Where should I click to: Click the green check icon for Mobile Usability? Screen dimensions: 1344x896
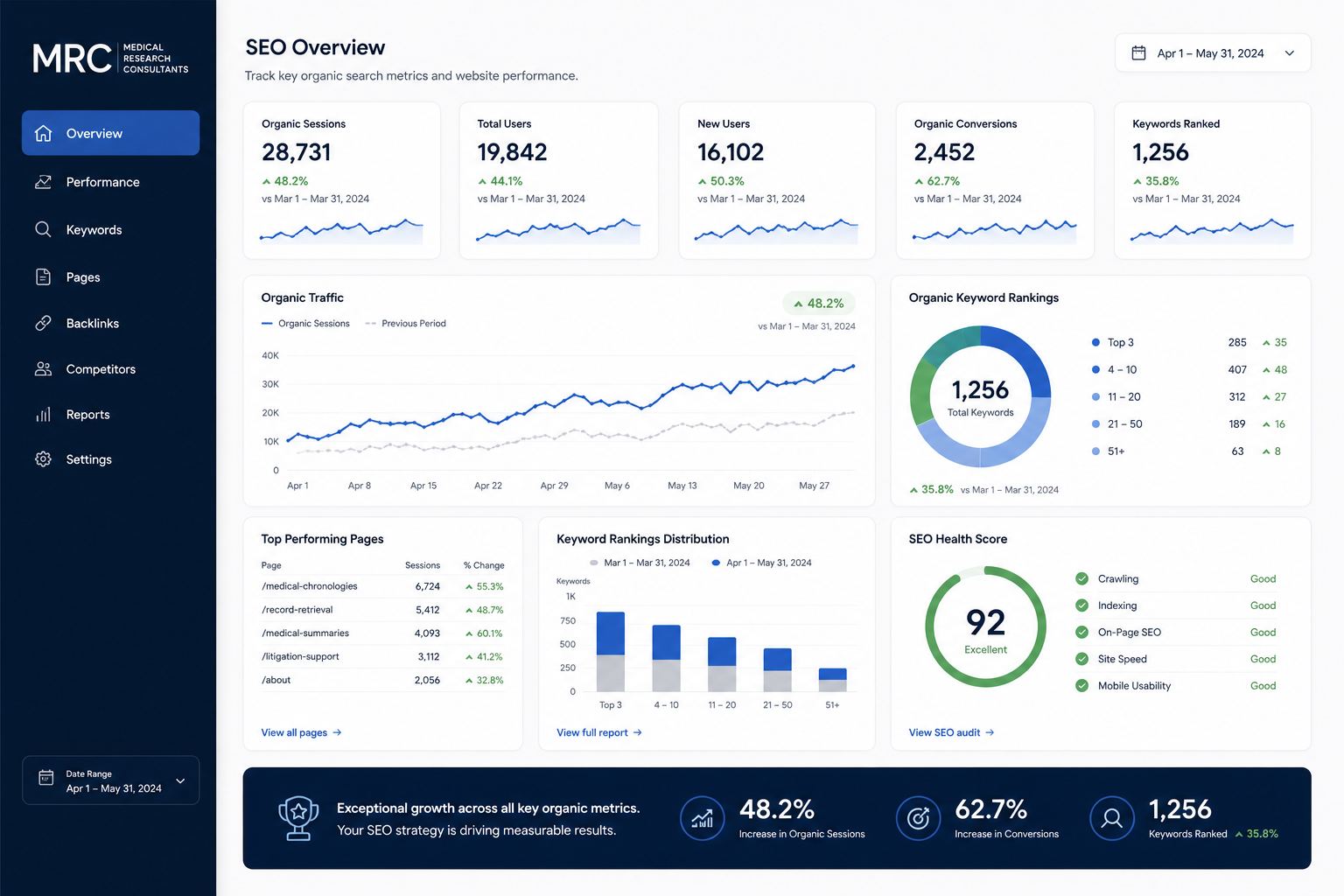point(1081,685)
